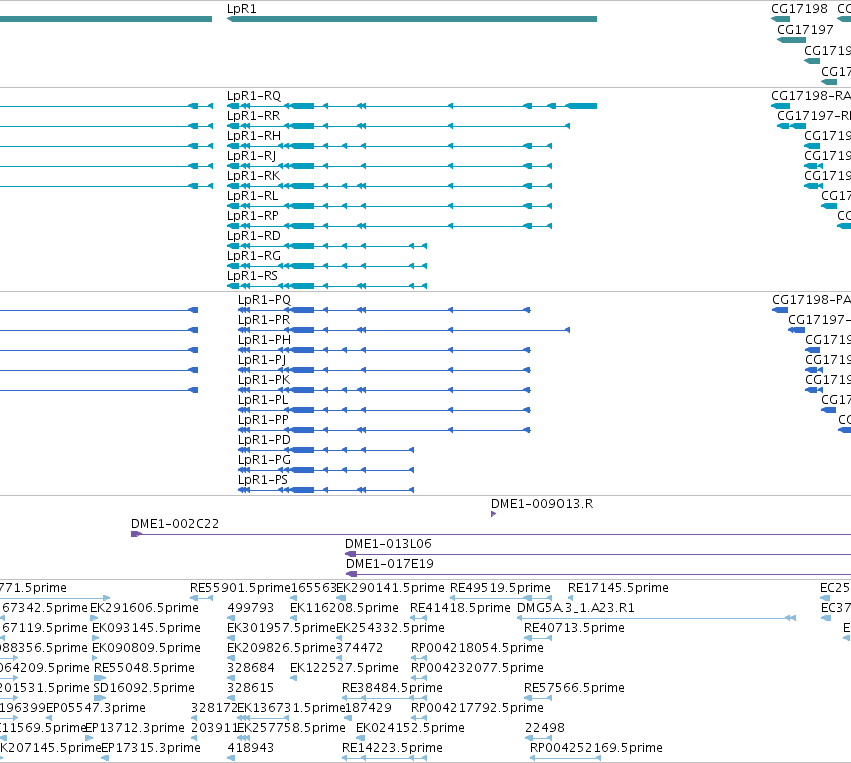Select EST RP004252169.5prime
Image resolution: width=851 pixels, height=763 pixels.
pyautogui.click(x=596, y=748)
